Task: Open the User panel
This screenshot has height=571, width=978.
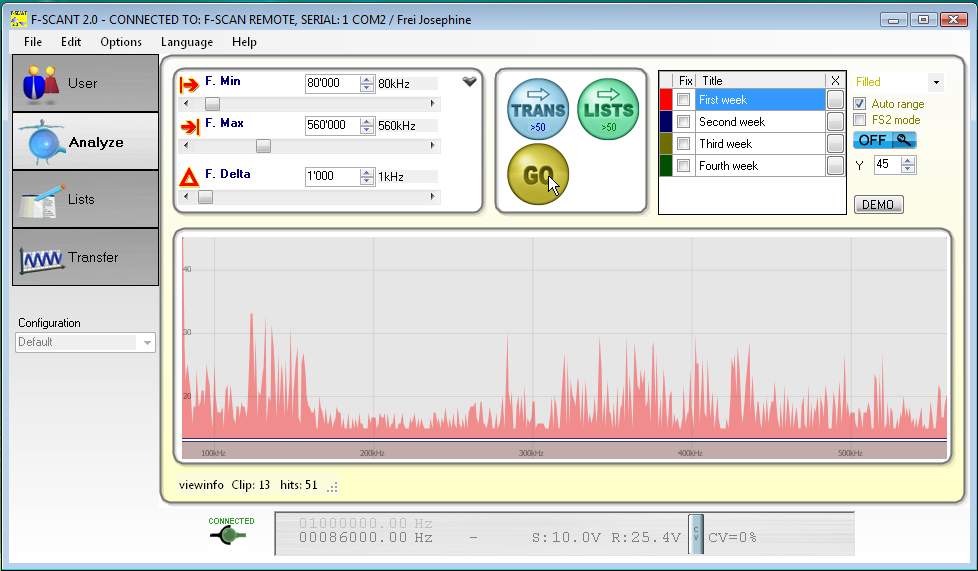Action: pos(85,83)
